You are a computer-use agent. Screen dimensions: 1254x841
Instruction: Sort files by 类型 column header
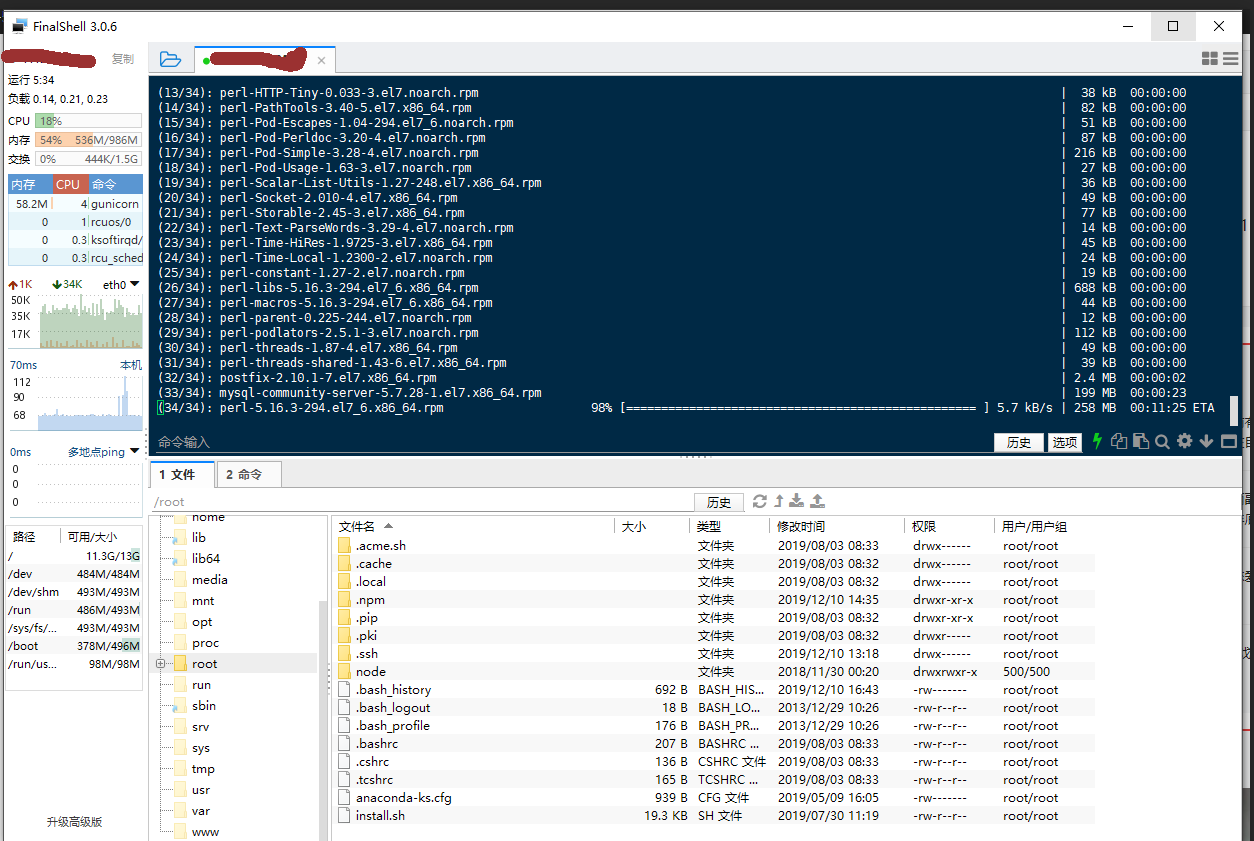pos(730,526)
